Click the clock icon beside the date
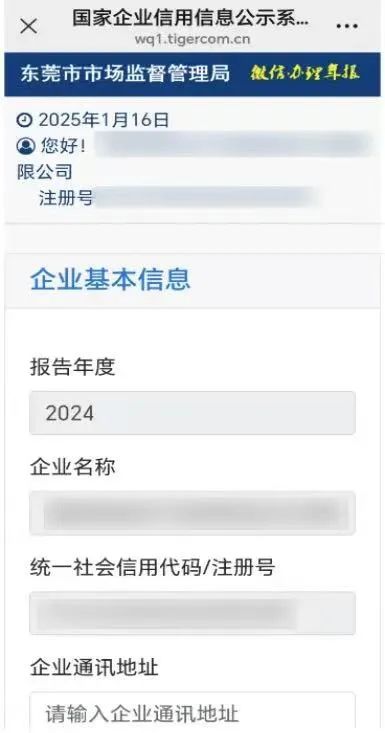The image size is (385, 733). click(x=24, y=121)
